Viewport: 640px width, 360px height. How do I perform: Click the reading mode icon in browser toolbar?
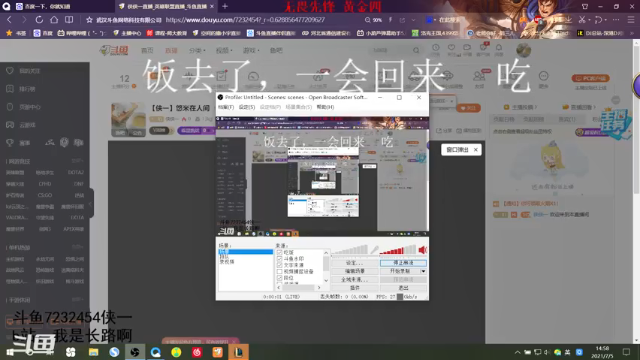click(69, 20)
